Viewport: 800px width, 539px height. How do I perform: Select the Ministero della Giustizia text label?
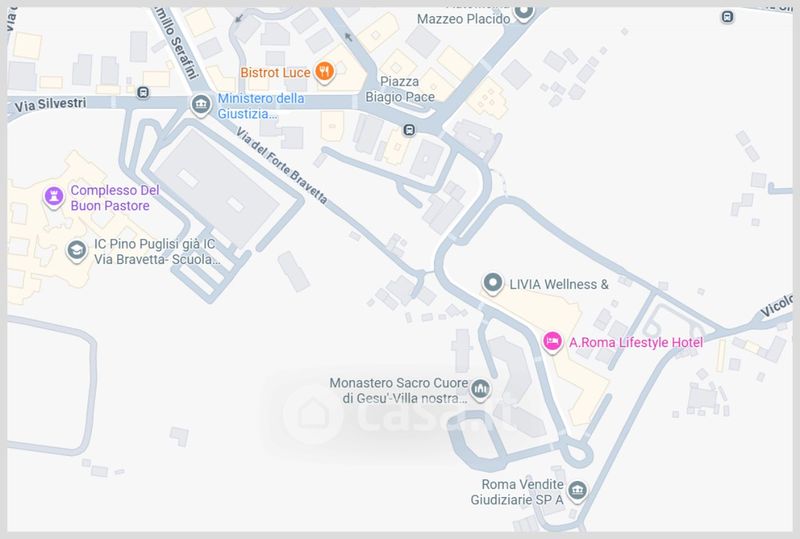click(261, 106)
